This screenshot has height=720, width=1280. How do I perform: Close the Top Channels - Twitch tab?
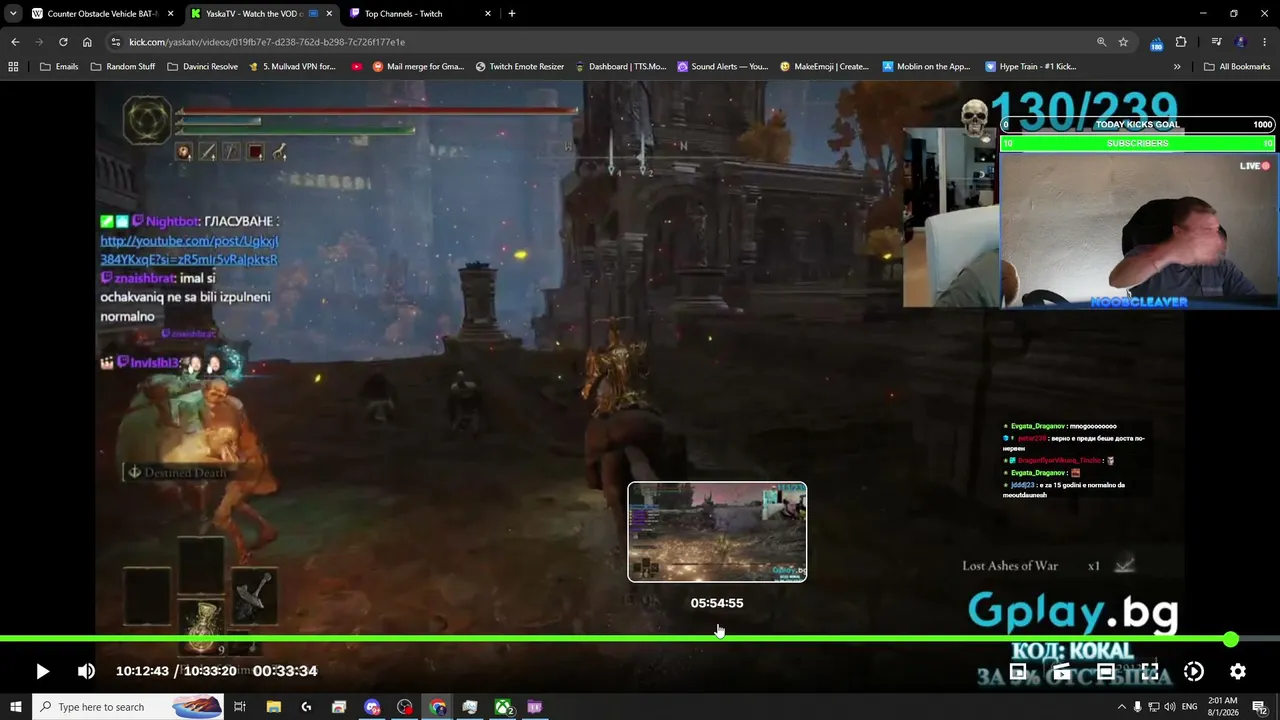point(488,14)
